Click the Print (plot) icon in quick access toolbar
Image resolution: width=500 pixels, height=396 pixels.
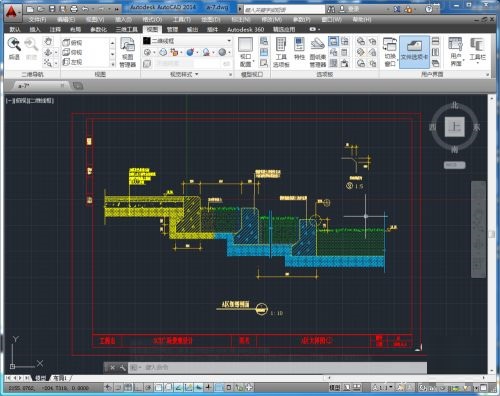click(74, 9)
